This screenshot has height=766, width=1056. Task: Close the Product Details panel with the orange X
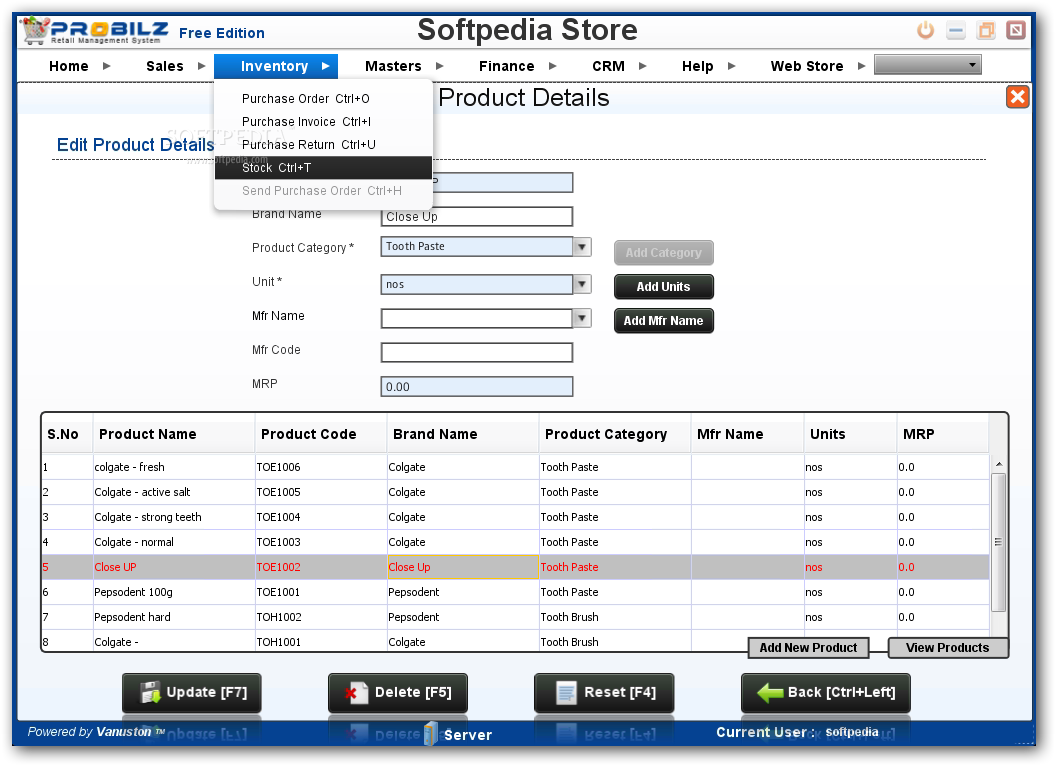pos(1018,97)
